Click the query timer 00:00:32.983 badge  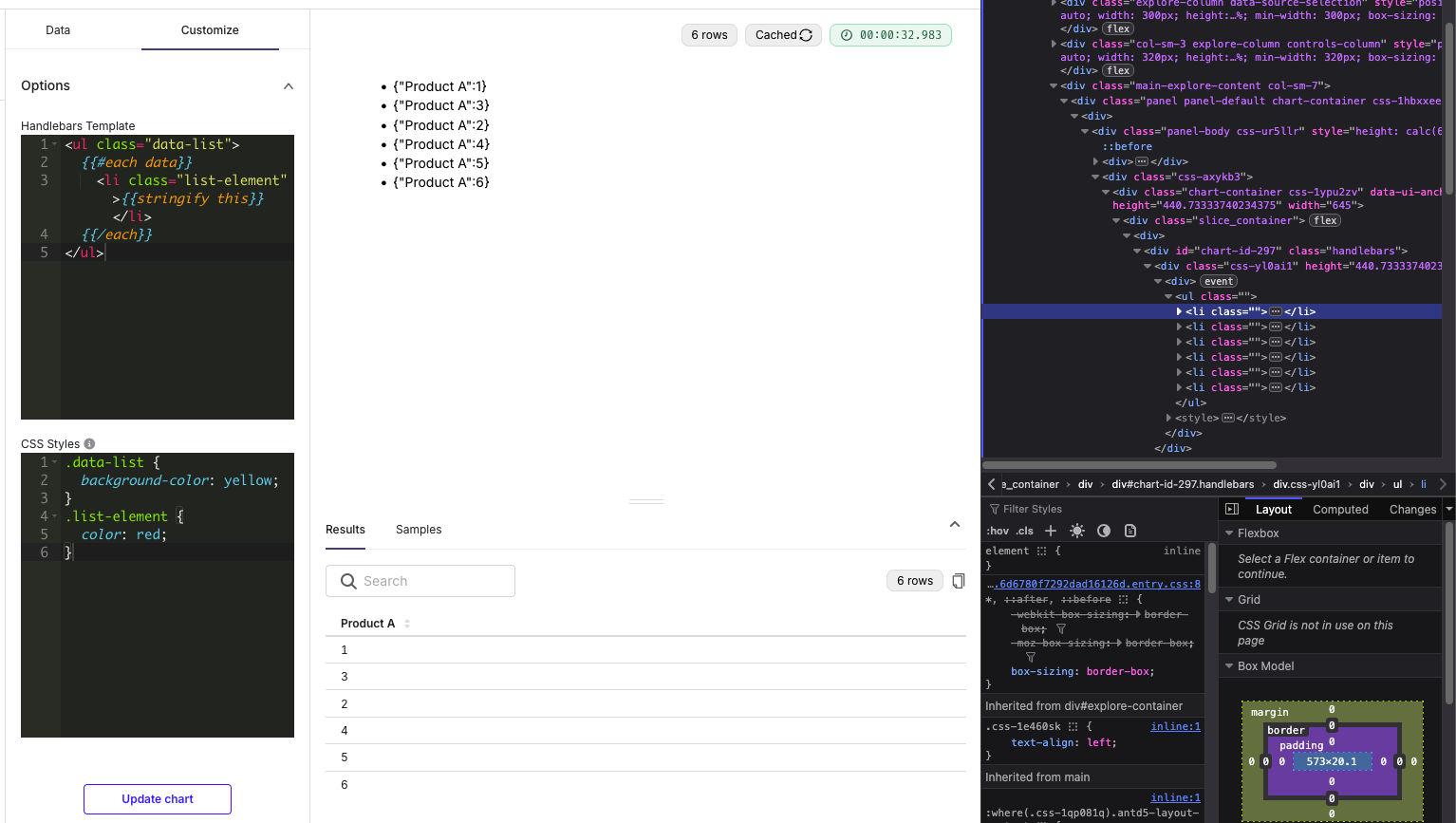890,35
